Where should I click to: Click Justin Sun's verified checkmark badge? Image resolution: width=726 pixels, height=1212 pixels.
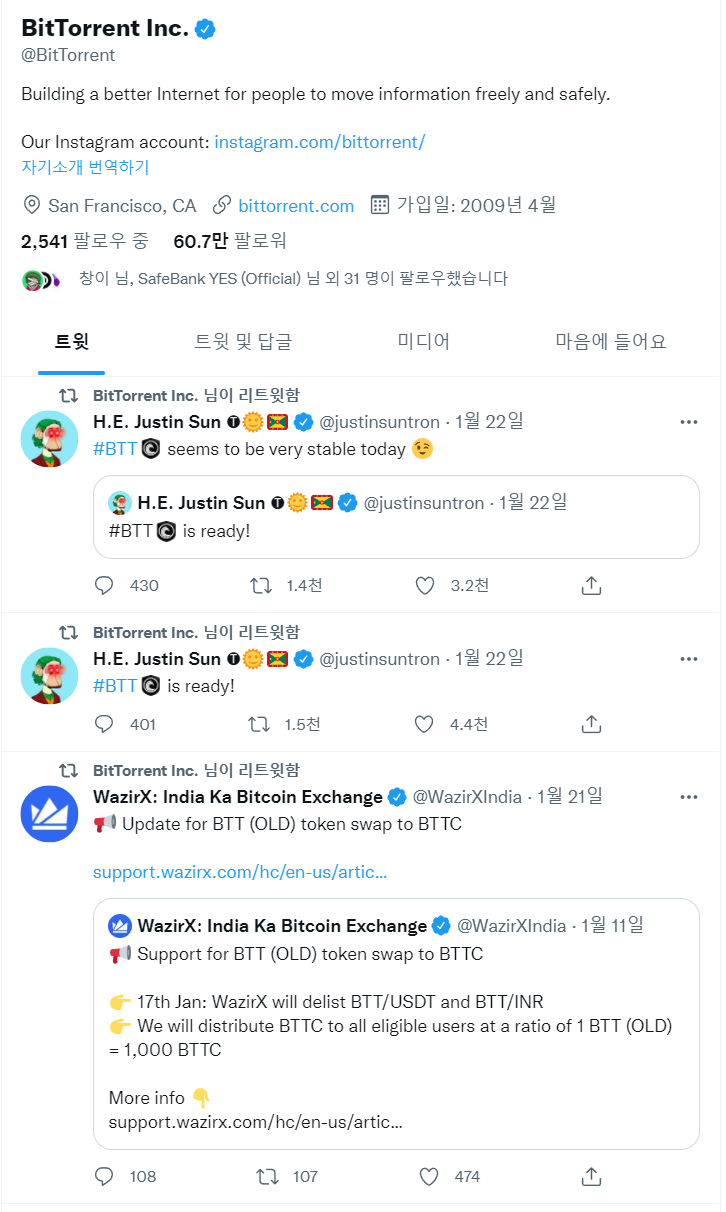(303, 421)
